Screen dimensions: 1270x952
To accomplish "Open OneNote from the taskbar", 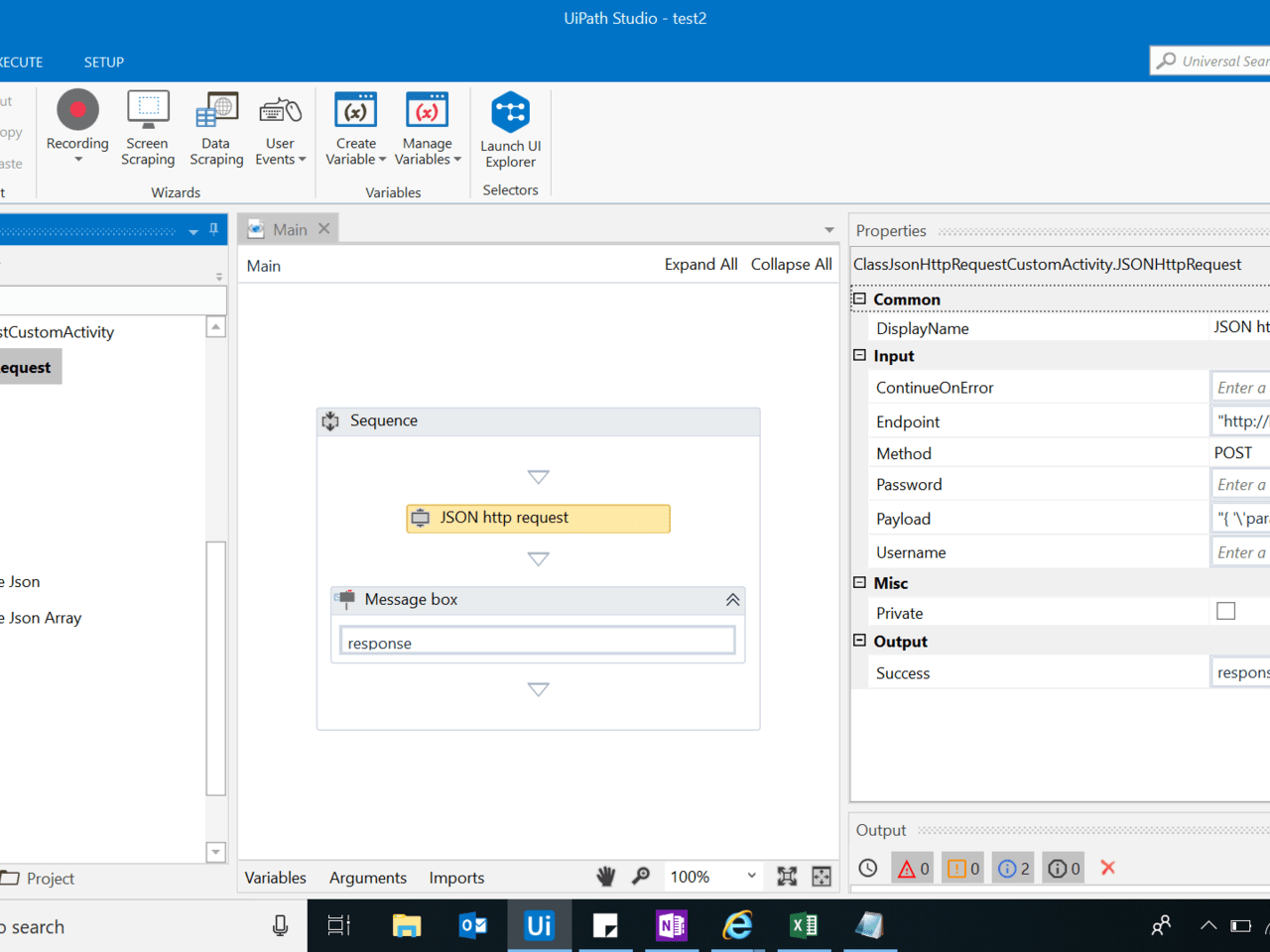I will [672, 926].
